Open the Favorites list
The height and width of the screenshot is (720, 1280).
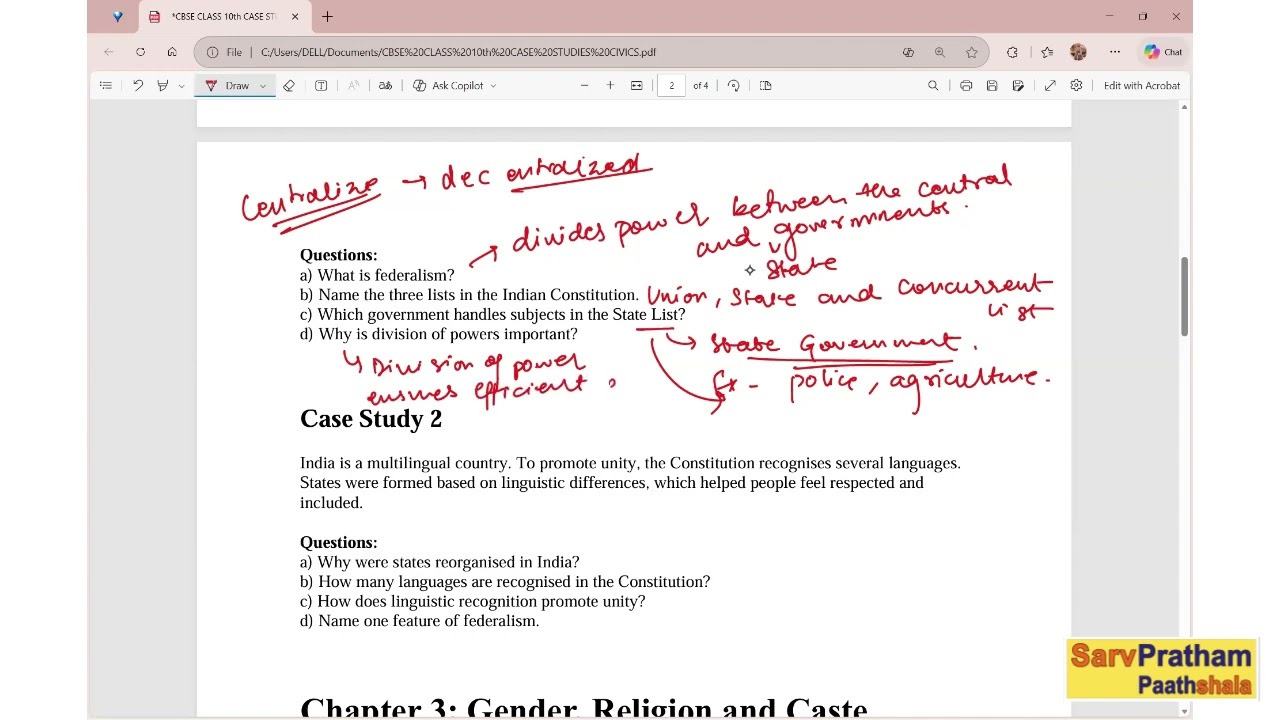pyautogui.click(x=1047, y=52)
